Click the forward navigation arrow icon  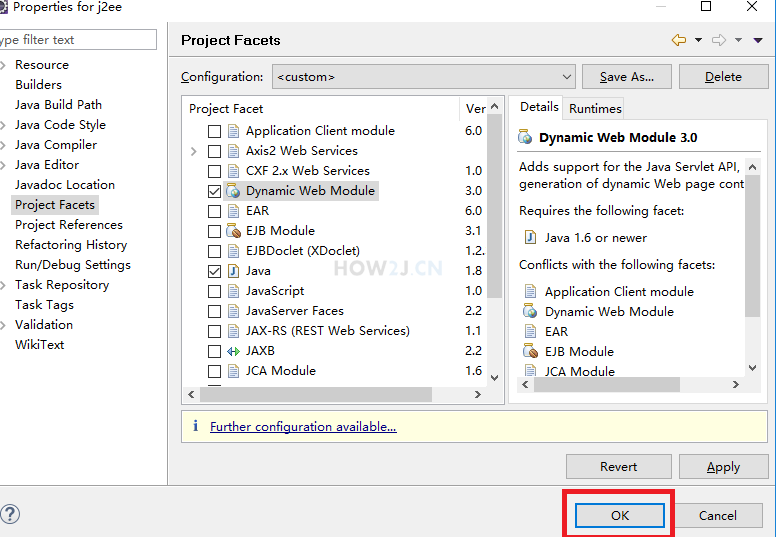click(x=719, y=40)
